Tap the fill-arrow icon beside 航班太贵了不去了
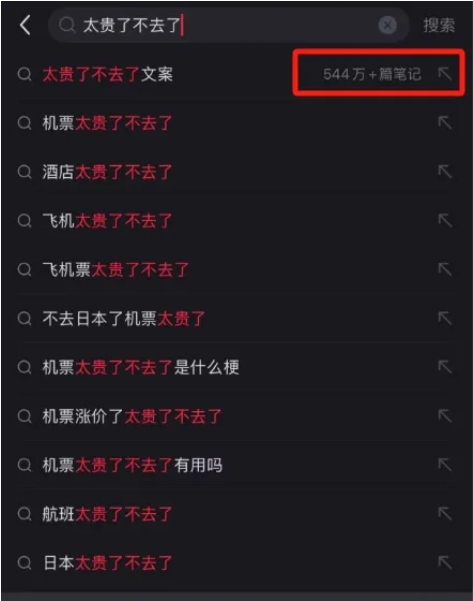 tap(445, 514)
